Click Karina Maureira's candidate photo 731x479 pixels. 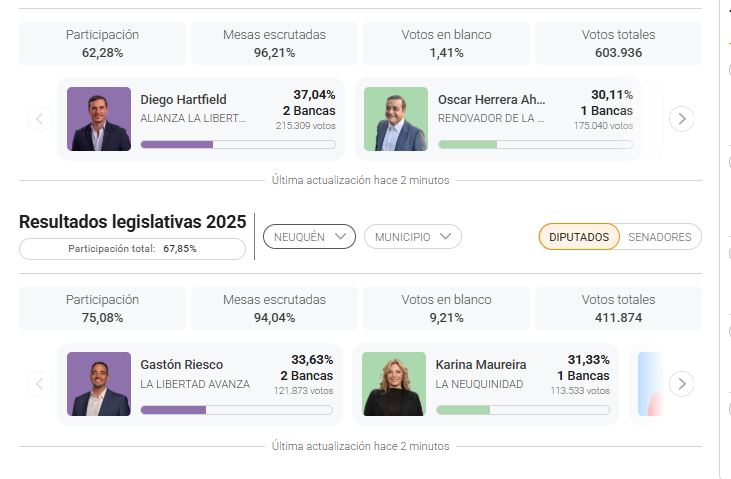click(394, 384)
